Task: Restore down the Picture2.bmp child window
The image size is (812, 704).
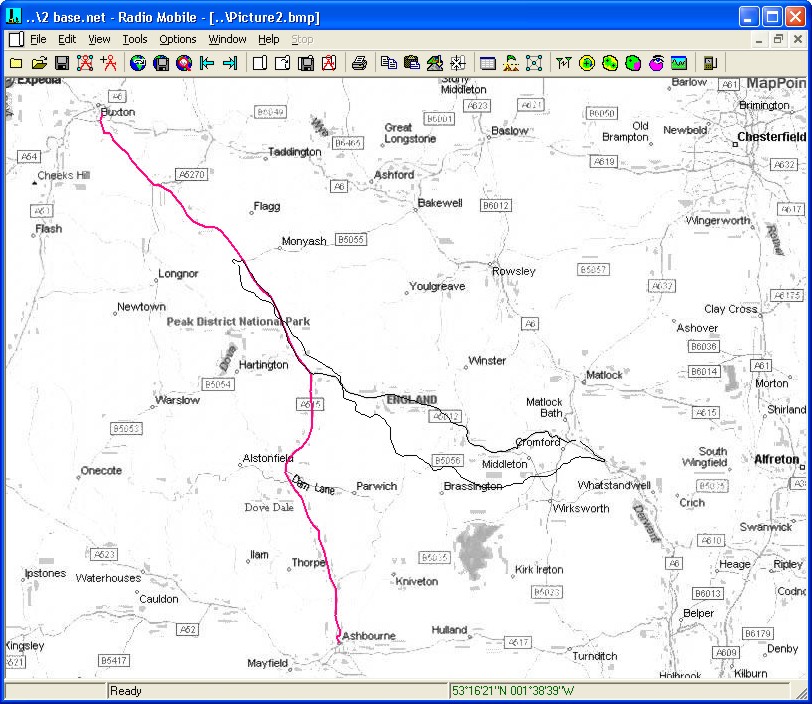Action: pos(778,39)
